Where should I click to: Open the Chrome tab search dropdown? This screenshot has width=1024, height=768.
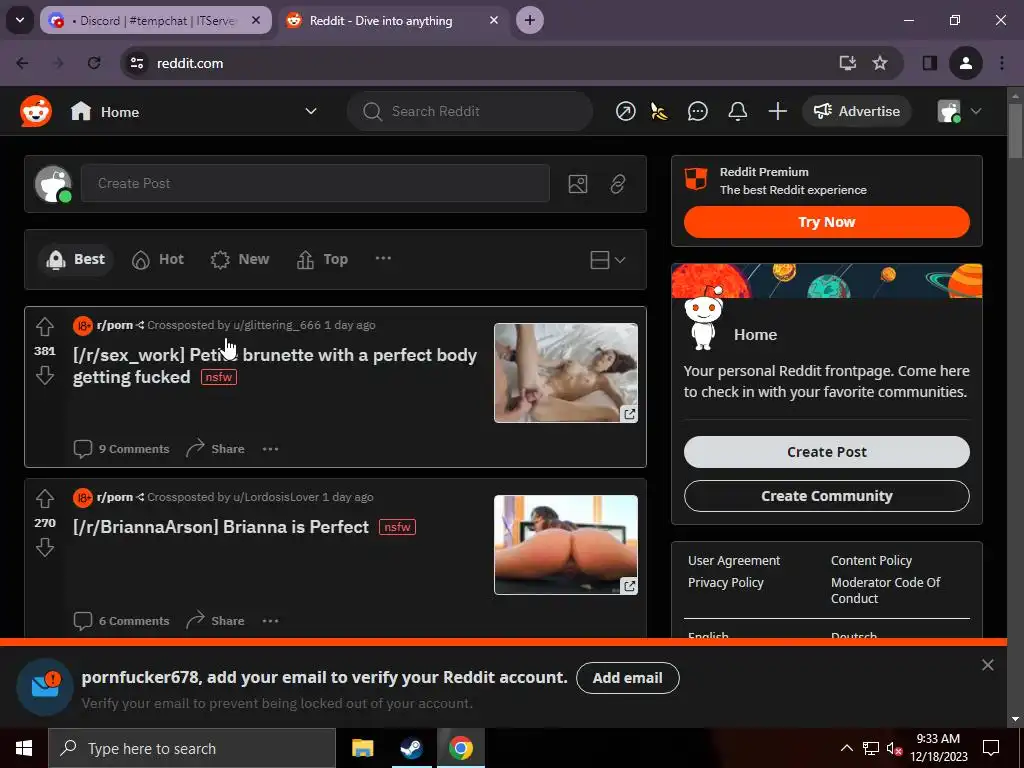pyautogui.click(x=20, y=20)
